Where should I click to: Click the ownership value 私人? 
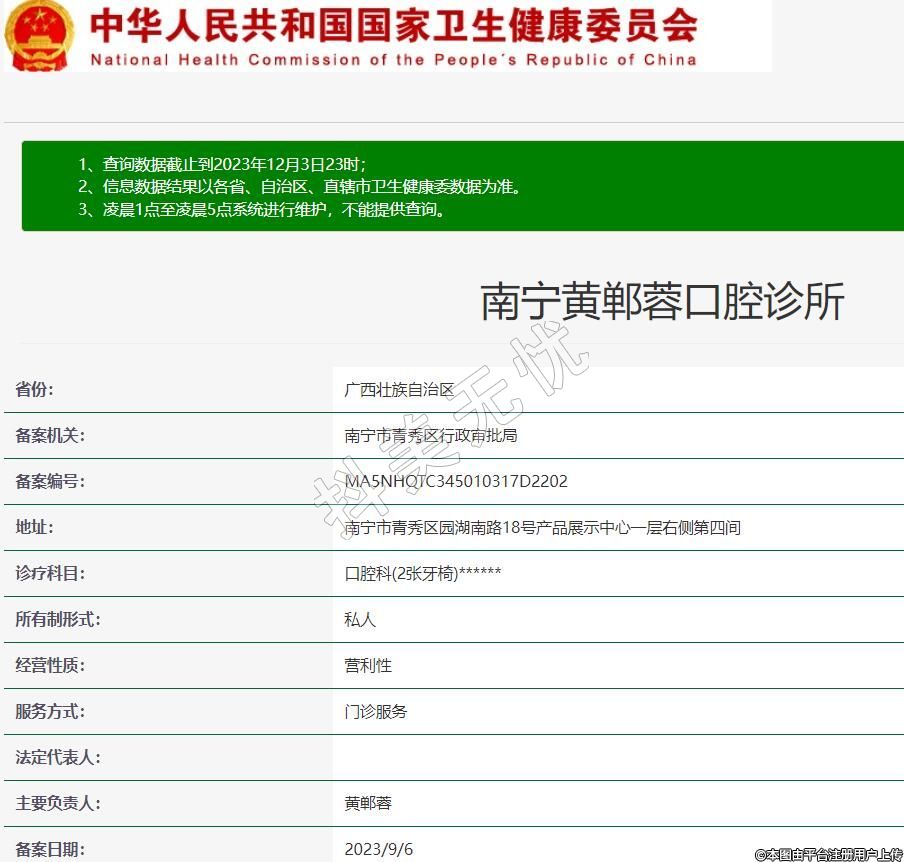(360, 619)
